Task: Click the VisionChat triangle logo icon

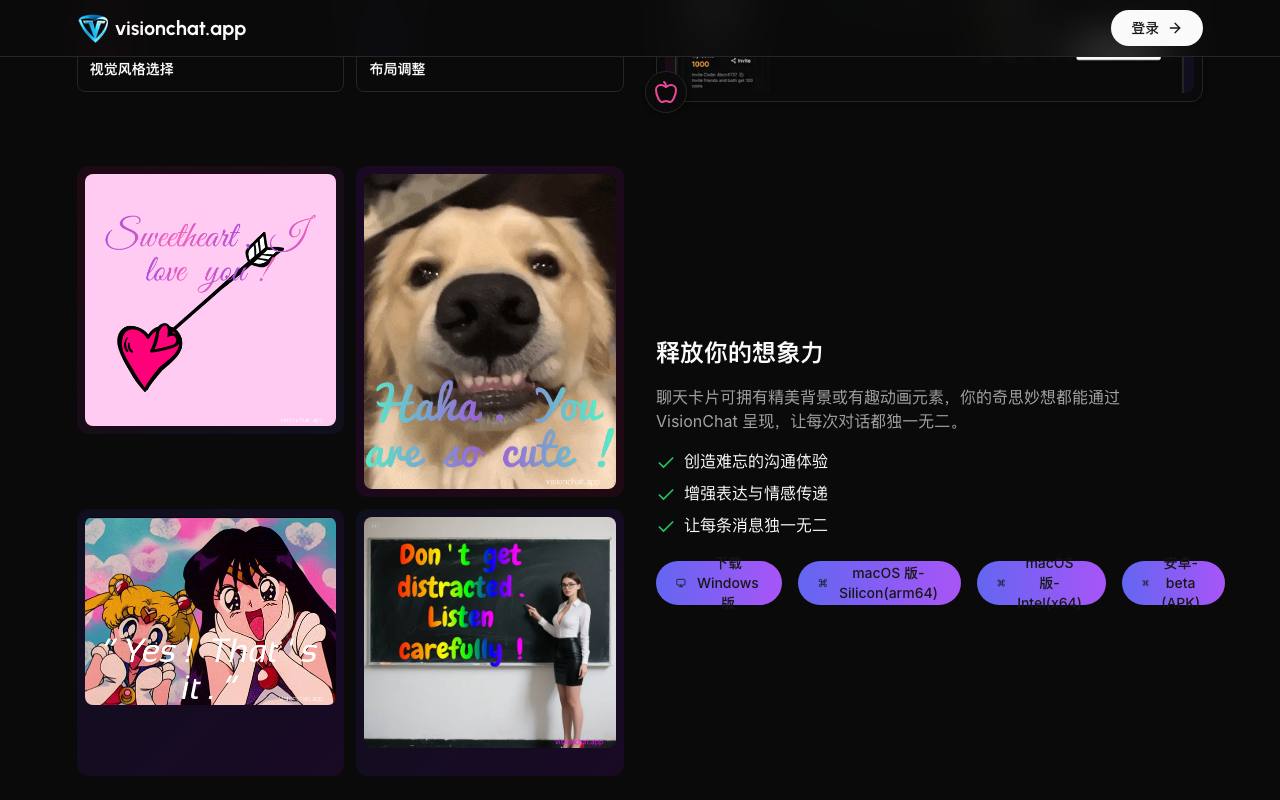Action: pyautogui.click(x=93, y=28)
